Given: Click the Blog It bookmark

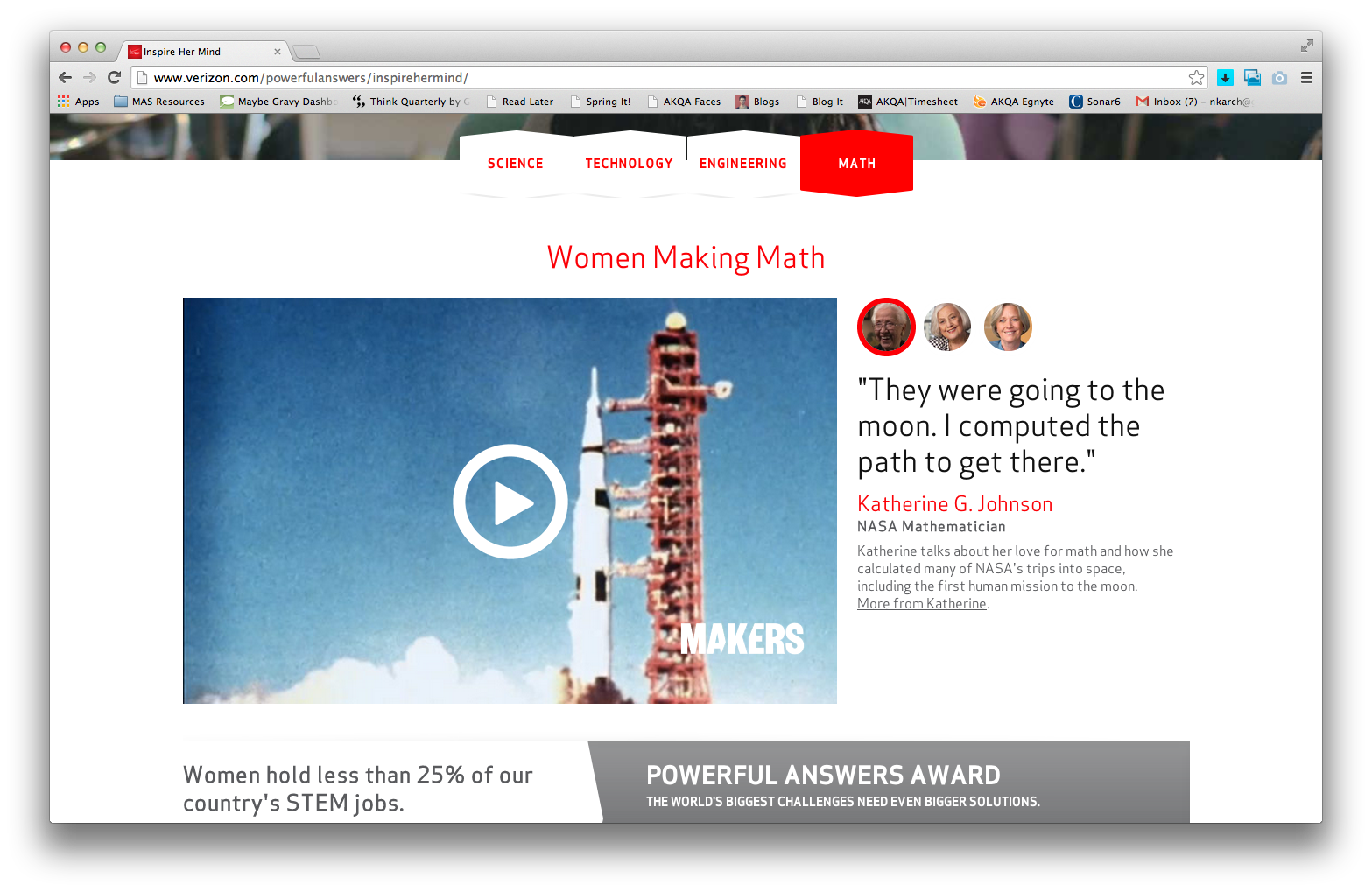Looking at the screenshot, I should [x=820, y=102].
